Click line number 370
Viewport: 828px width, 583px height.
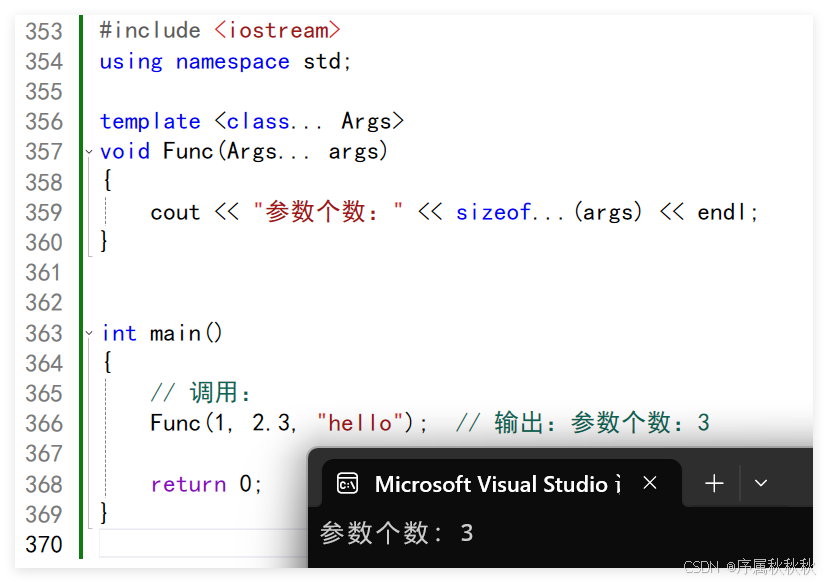click(x=44, y=544)
